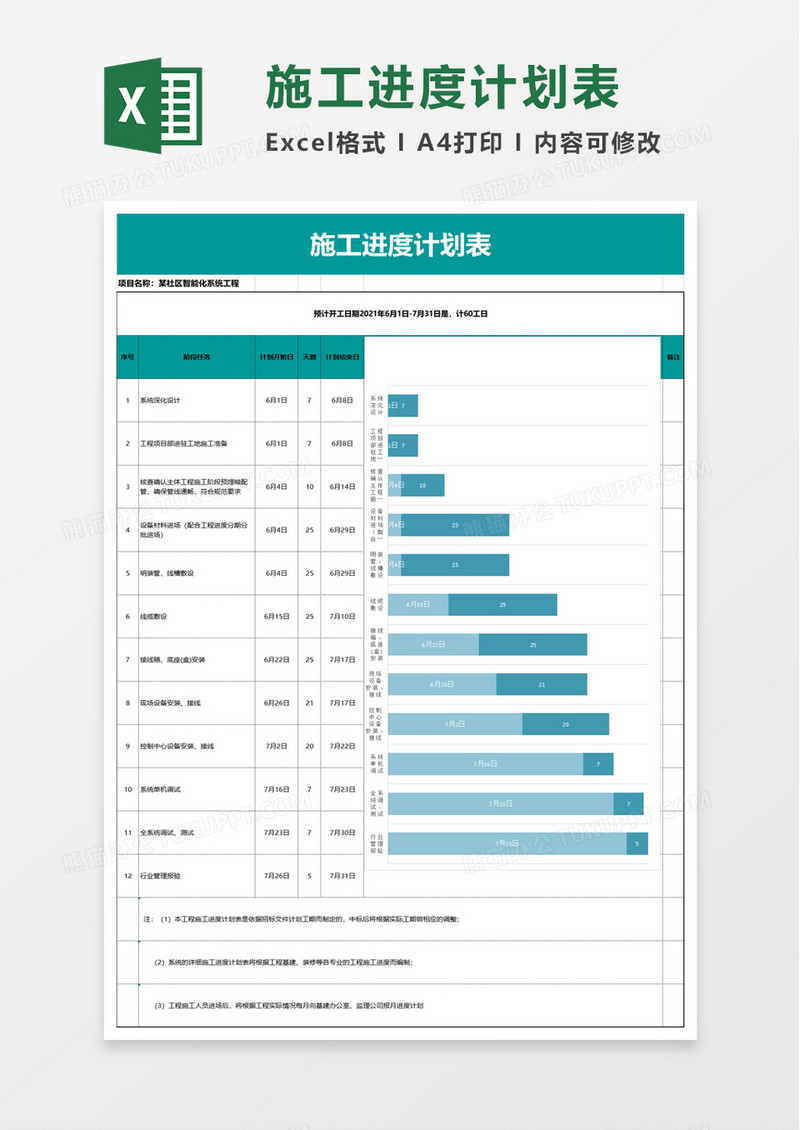Select sequence number cell 12
The image size is (800, 1130).
click(128, 876)
